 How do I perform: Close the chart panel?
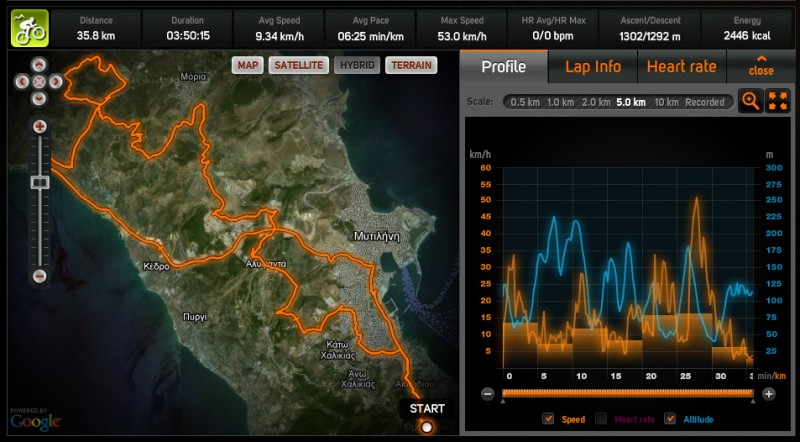pos(761,66)
